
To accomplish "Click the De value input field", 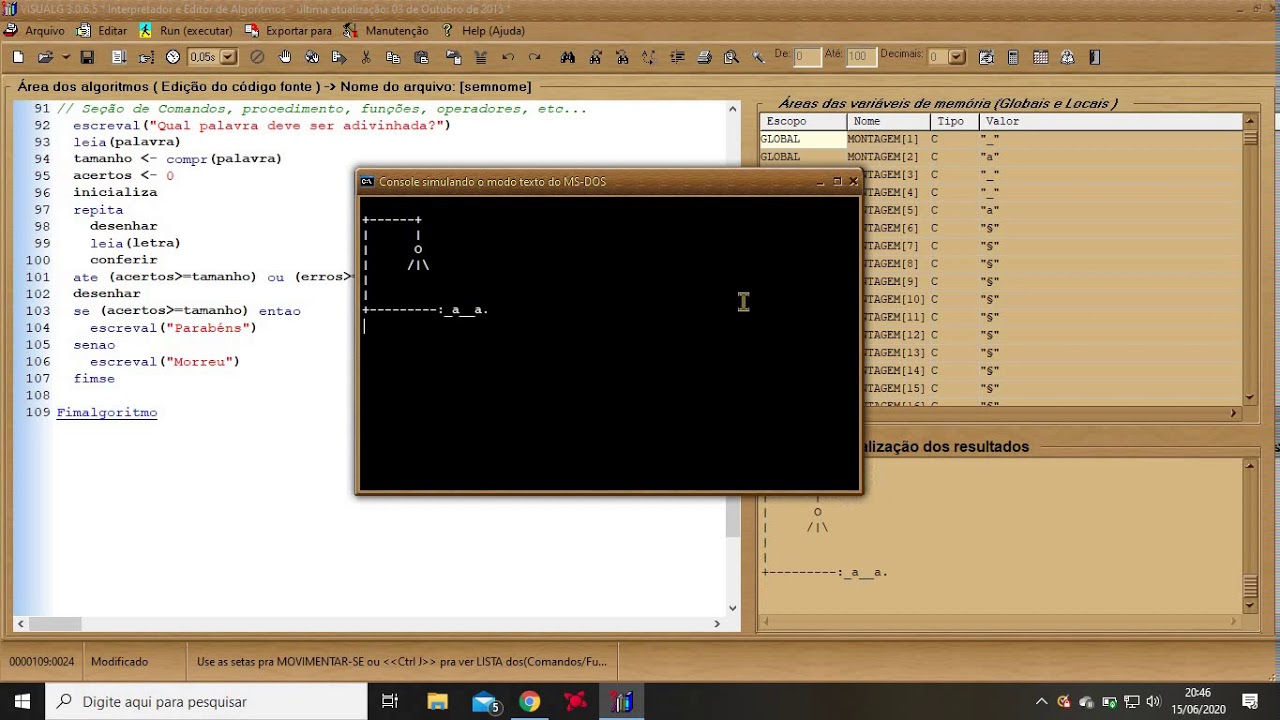I will pos(807,57).
